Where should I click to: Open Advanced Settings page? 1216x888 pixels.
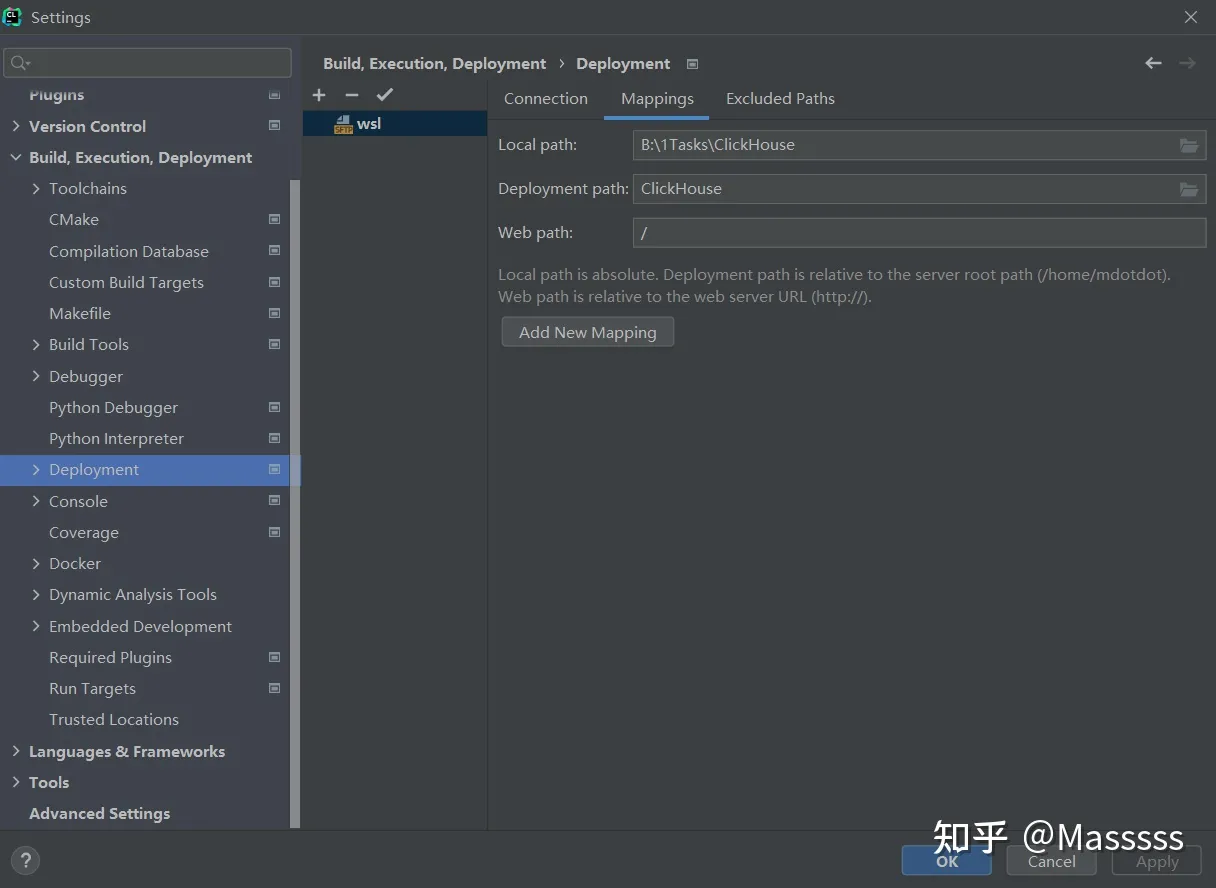(x=99, y=813)
